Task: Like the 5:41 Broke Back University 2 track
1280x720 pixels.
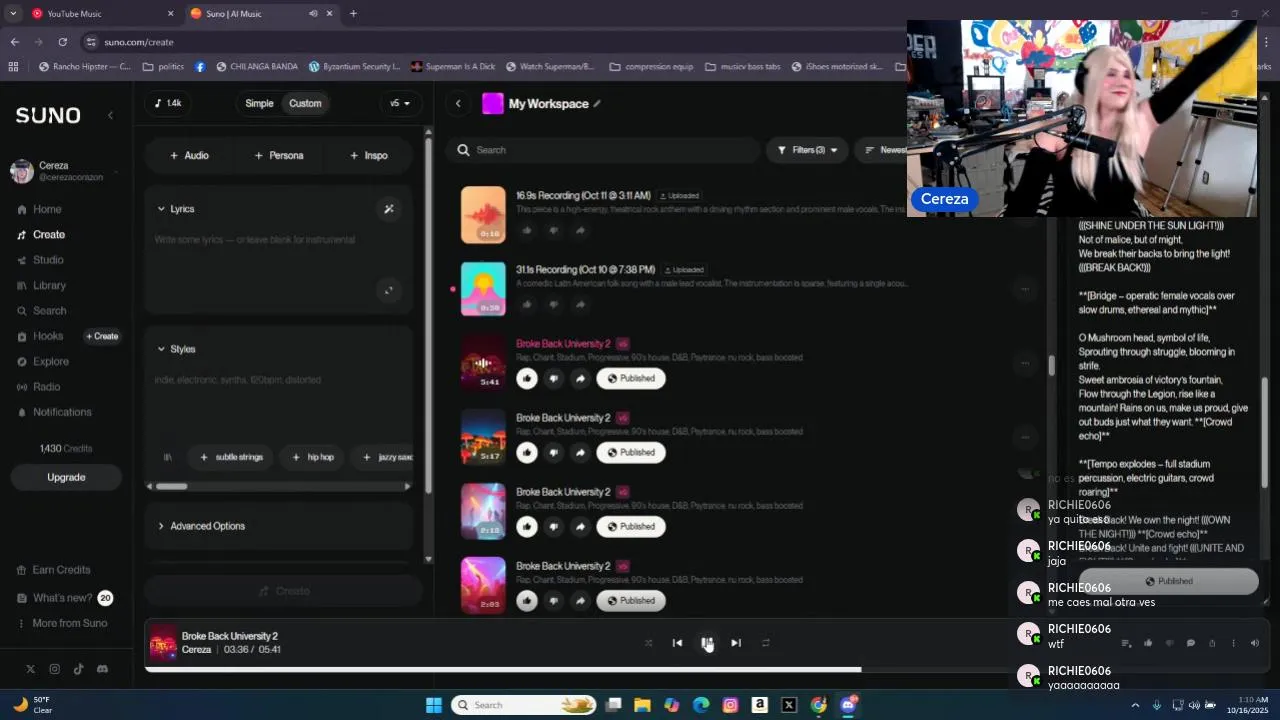Action: point(527,378)
